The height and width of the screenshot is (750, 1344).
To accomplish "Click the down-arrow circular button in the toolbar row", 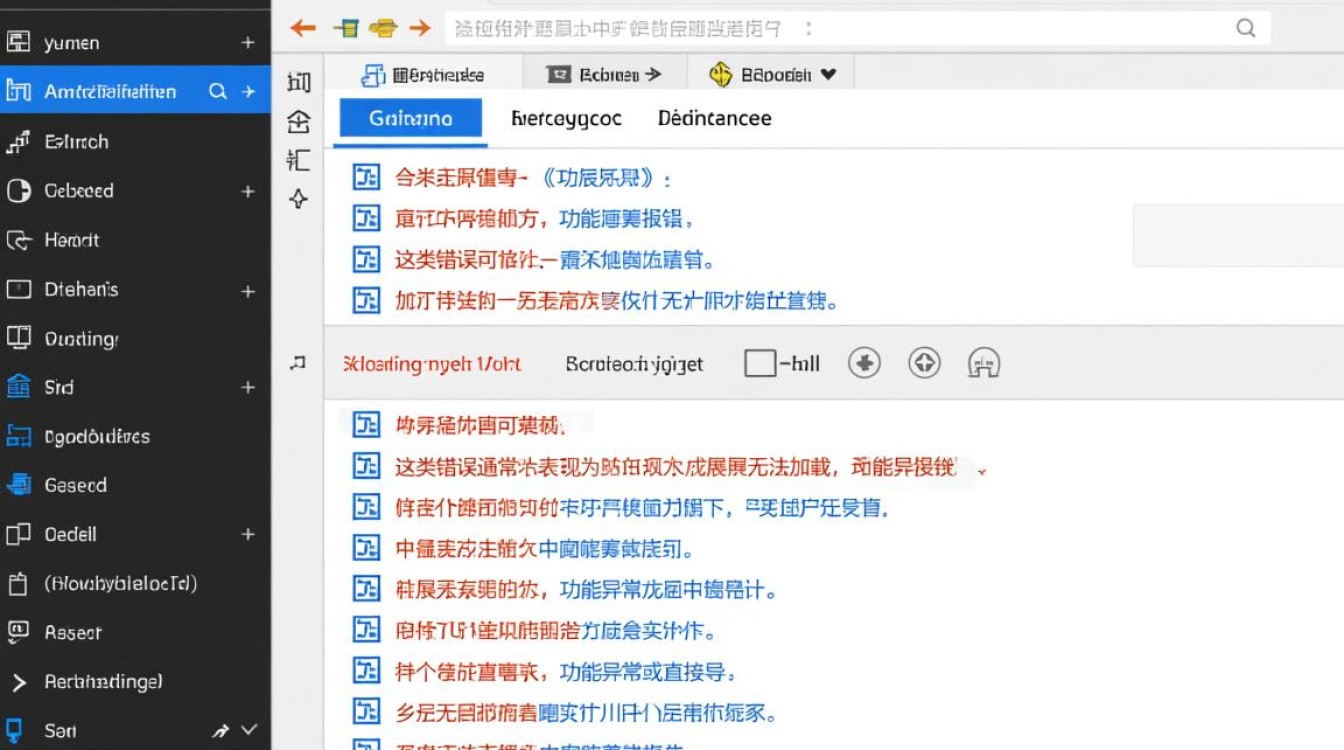I will tap(864, 363).
